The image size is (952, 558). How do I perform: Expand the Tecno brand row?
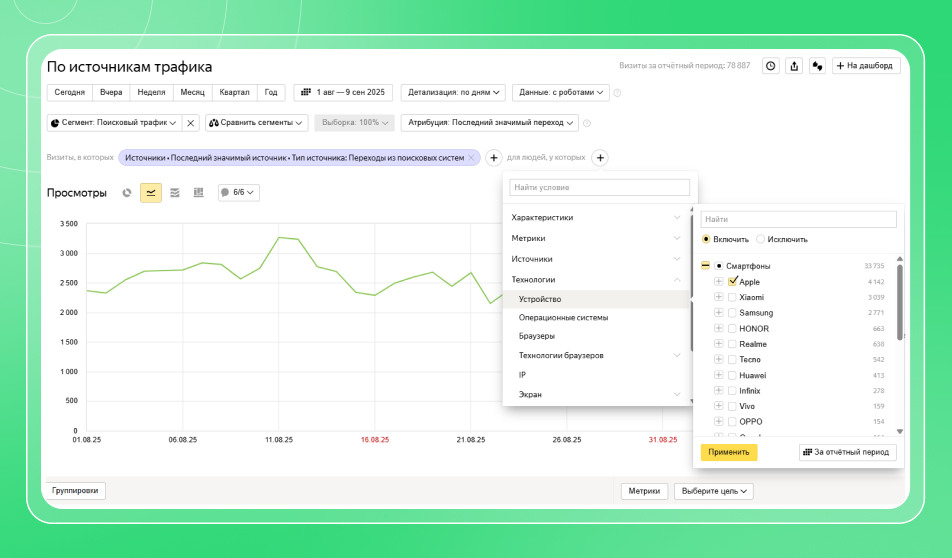pos(718,359)
